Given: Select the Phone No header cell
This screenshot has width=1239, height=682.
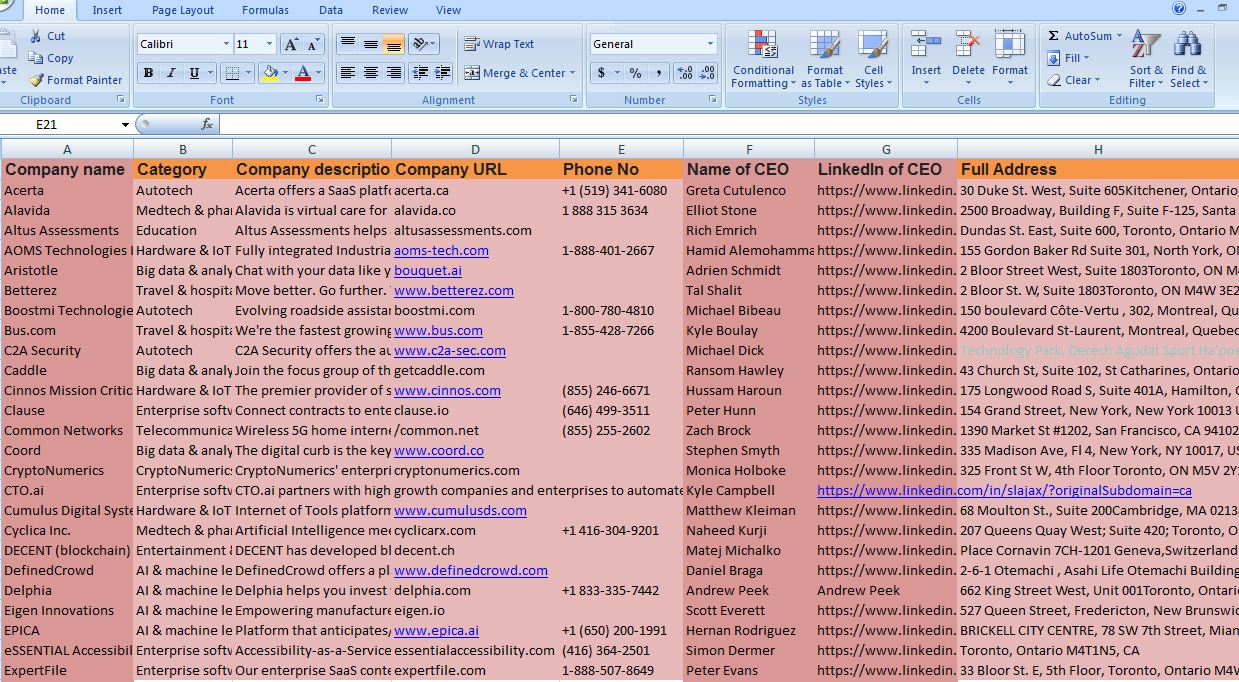Looking at the screenshot, I should 620,169.
